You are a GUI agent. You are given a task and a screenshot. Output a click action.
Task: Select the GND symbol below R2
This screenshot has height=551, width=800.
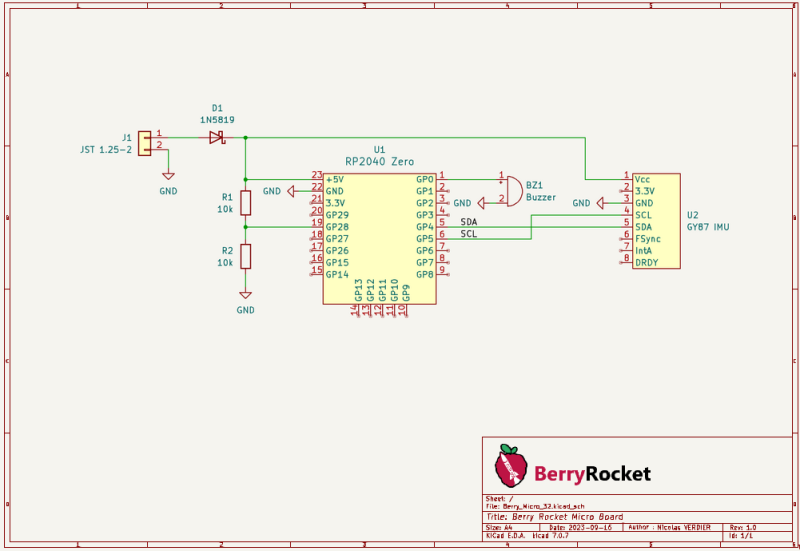(x=245, y=296)
